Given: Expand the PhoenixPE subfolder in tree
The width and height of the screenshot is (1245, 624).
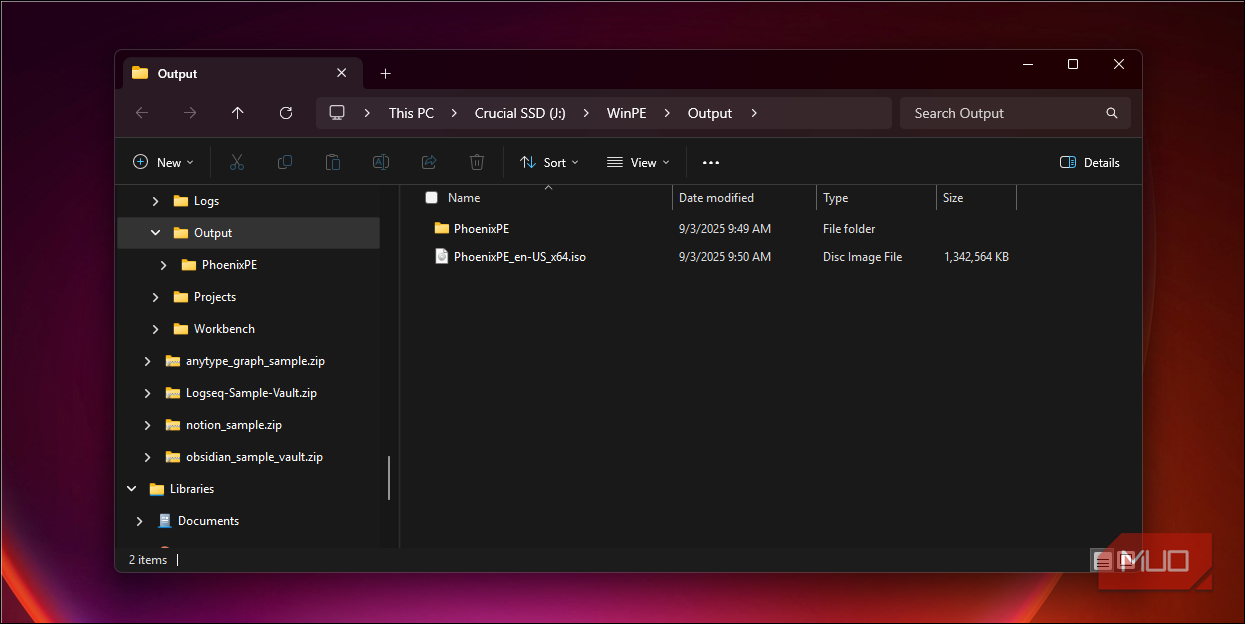Looking at the screenshot, I should click(x=163, y=264).
